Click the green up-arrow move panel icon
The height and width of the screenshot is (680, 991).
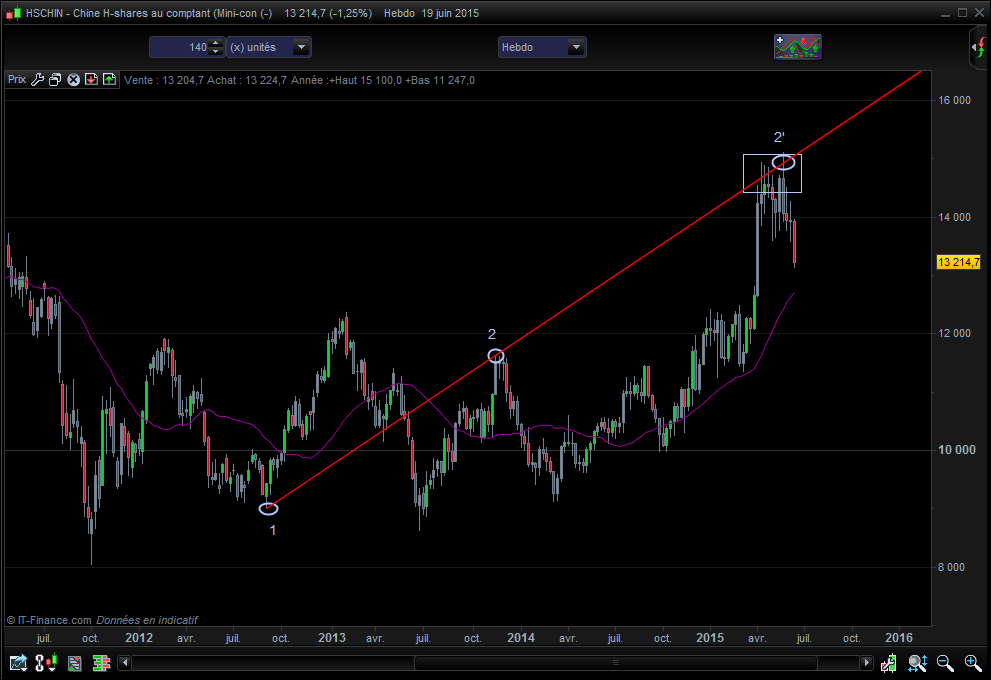coord(109,80)
